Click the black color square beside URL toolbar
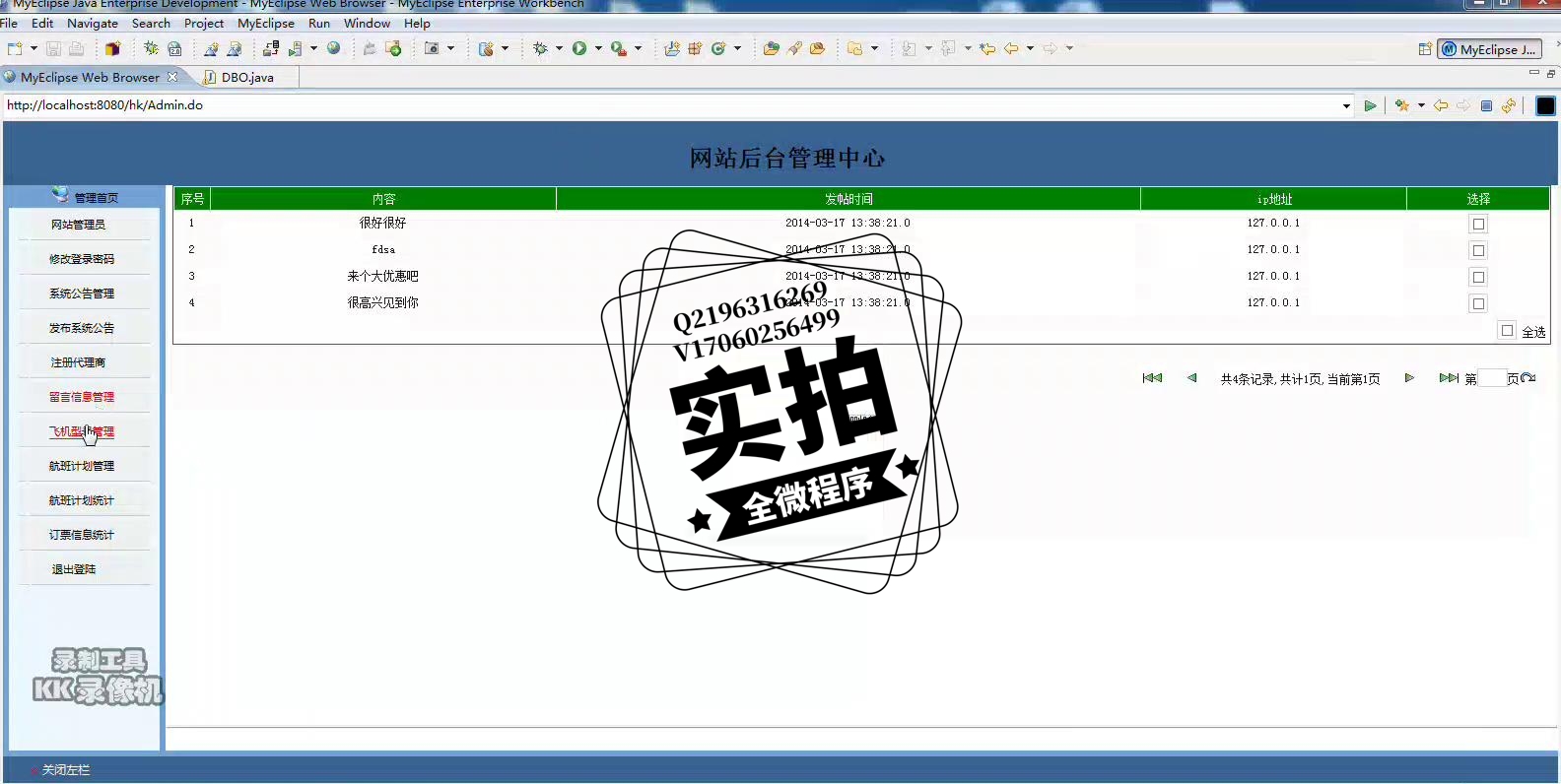The height and width of the screenshot is (784, 1561). [x=1545, y=105]
